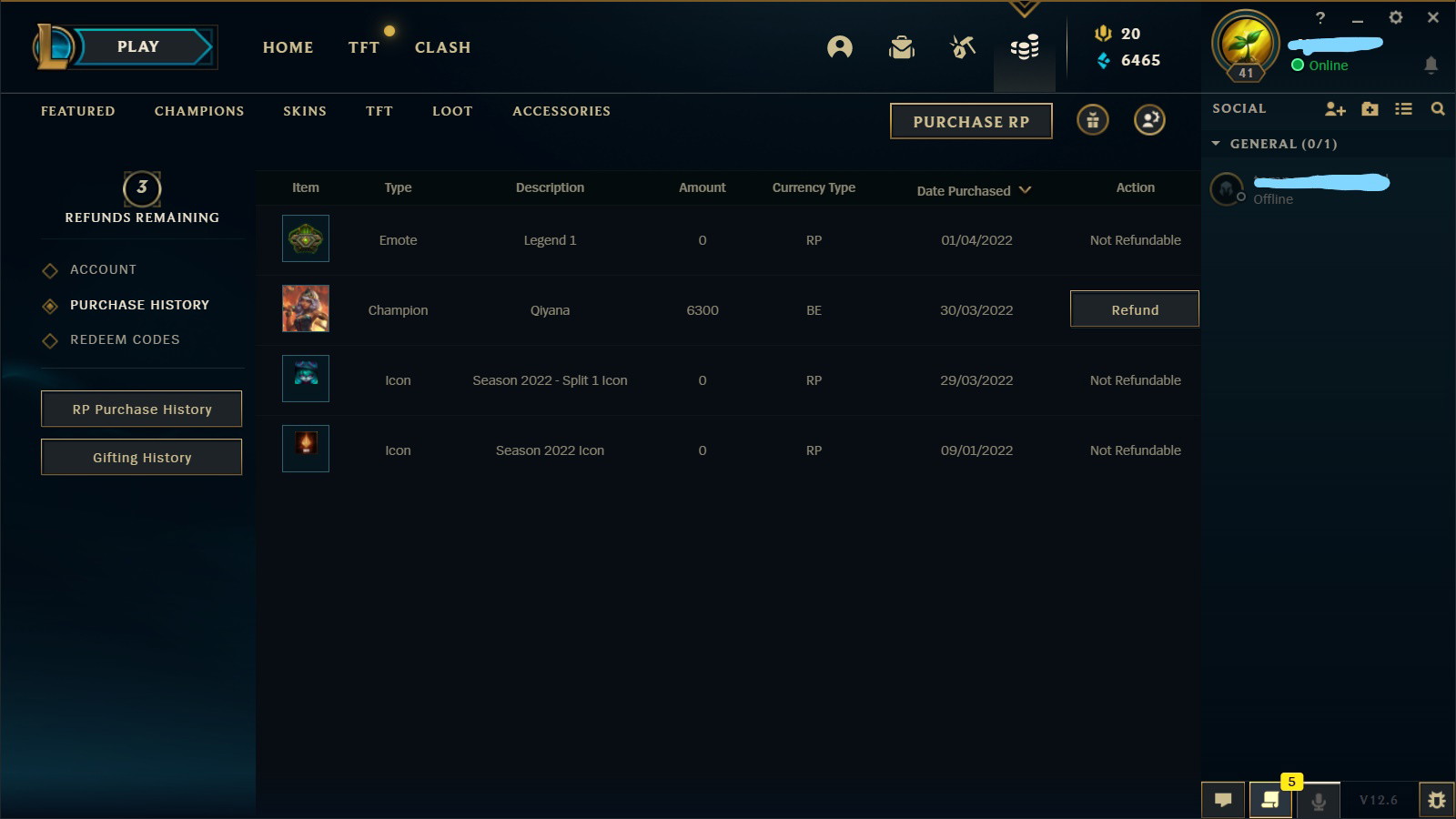This screenshot has height=819, width=1456.
Task: Click the Qiyana champion thumbnail
Action: pyautogui.click(x=306, y=308)
